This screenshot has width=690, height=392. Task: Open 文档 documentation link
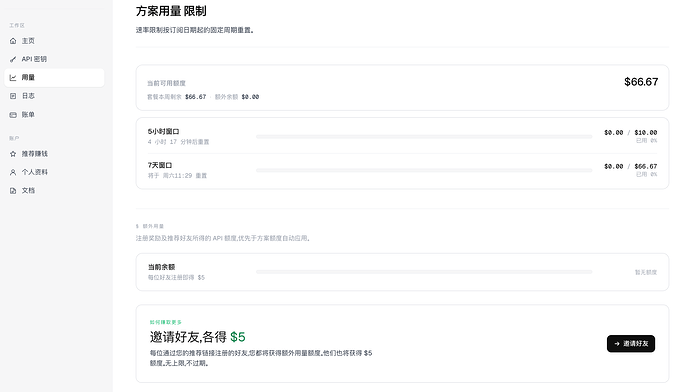pos(54,191)
